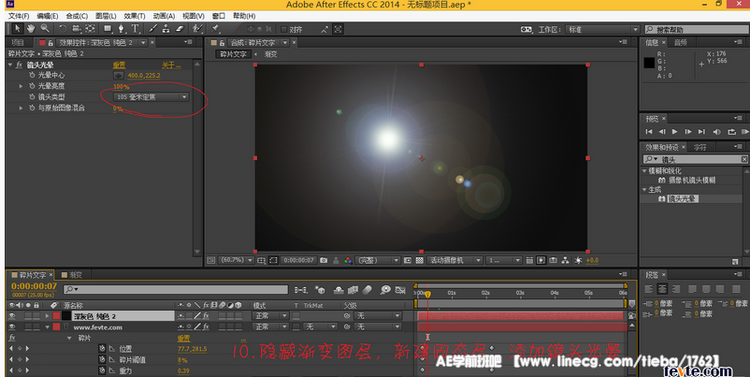Click the lens flare center crosshair button
Viewport: 750px width, 377px height.
[118, 75]
